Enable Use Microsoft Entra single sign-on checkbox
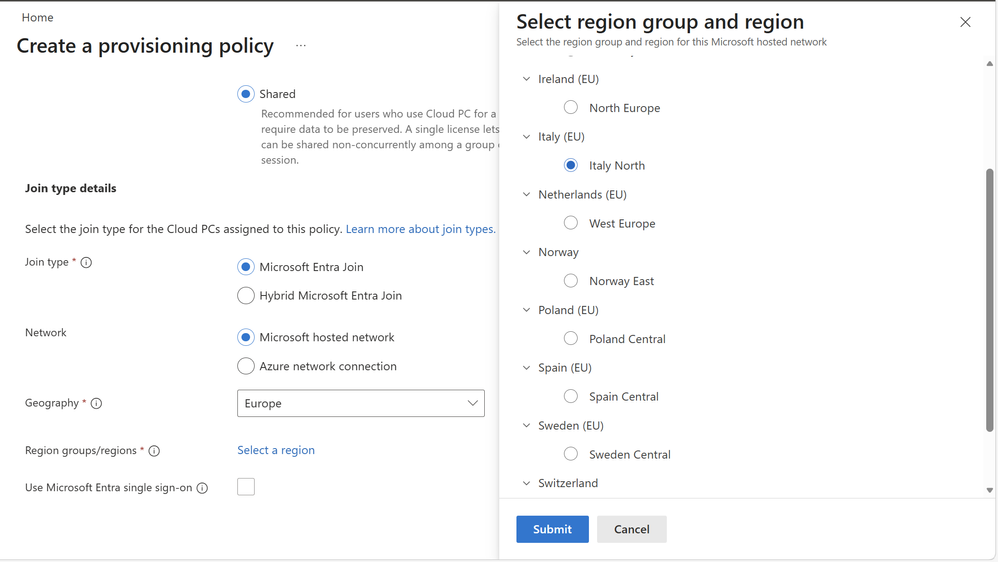998x562 pixels. (x=246, y=487)
